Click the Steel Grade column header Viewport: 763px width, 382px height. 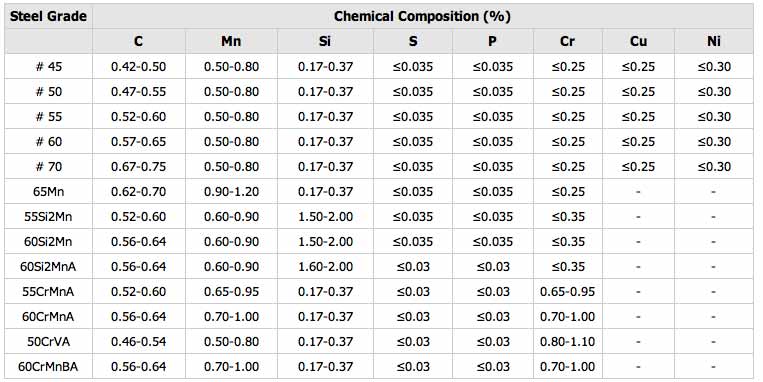(48, 17)
